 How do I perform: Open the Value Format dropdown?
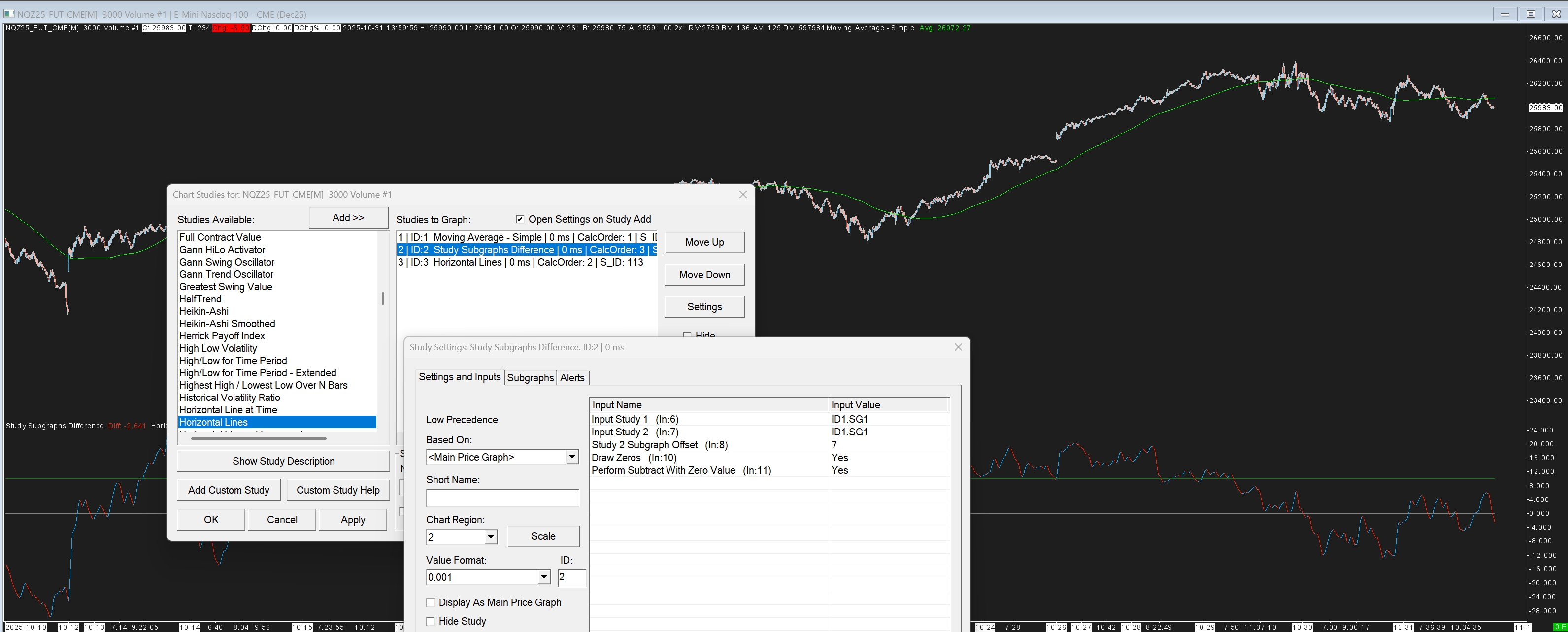click(x=543, y=577)
